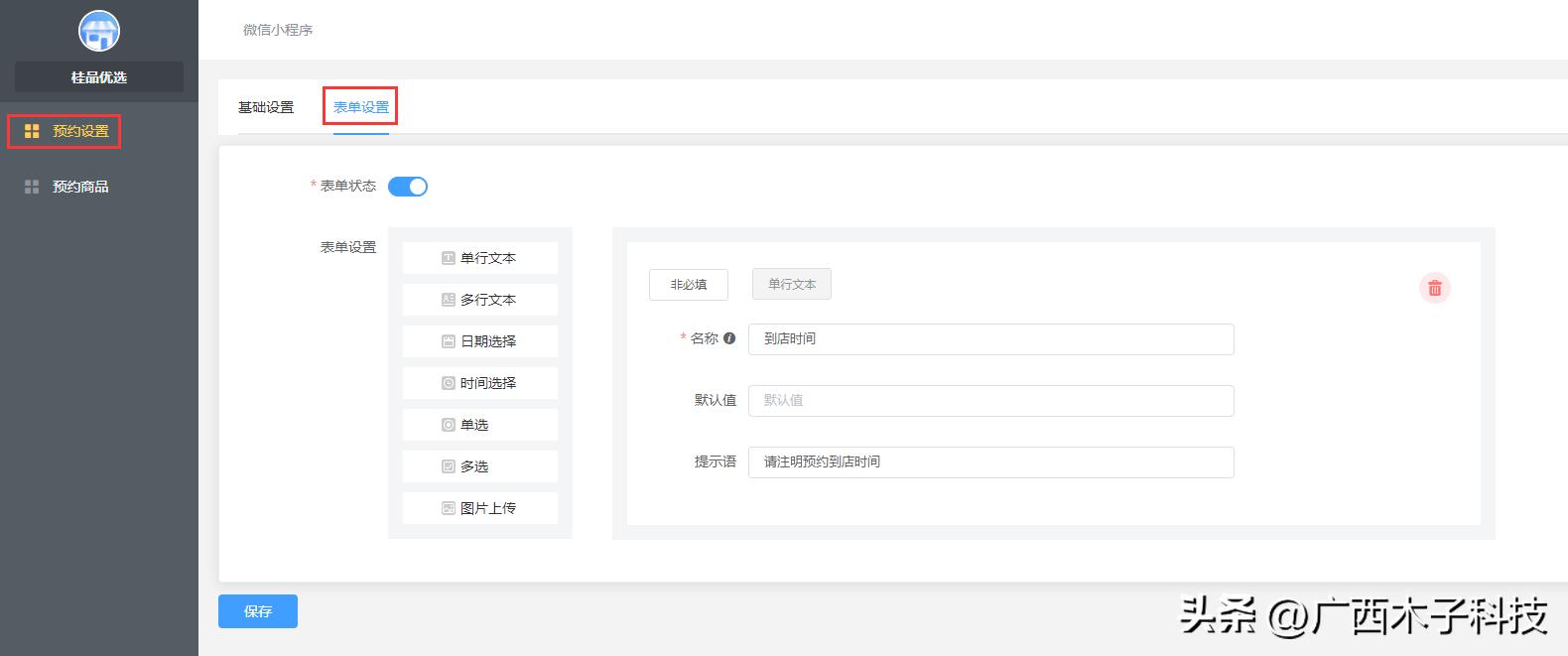Screen dimensions: 1568x656
Task: Add a 单行文本 field component
Action: [x=480, y=258]
